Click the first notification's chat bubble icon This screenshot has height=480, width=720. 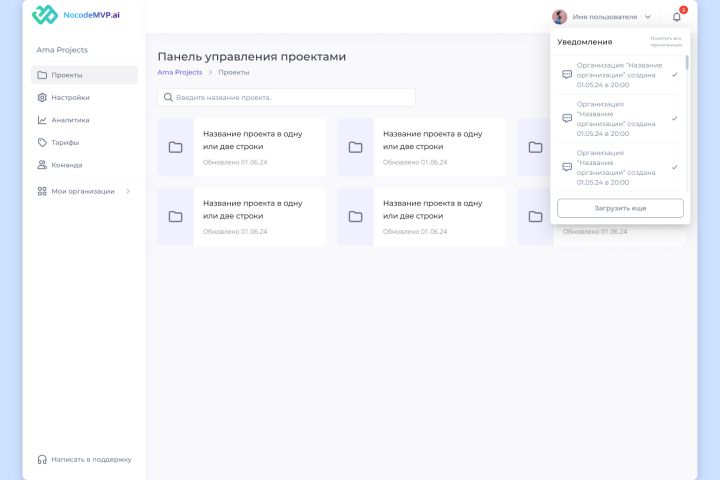coord(567,75)
